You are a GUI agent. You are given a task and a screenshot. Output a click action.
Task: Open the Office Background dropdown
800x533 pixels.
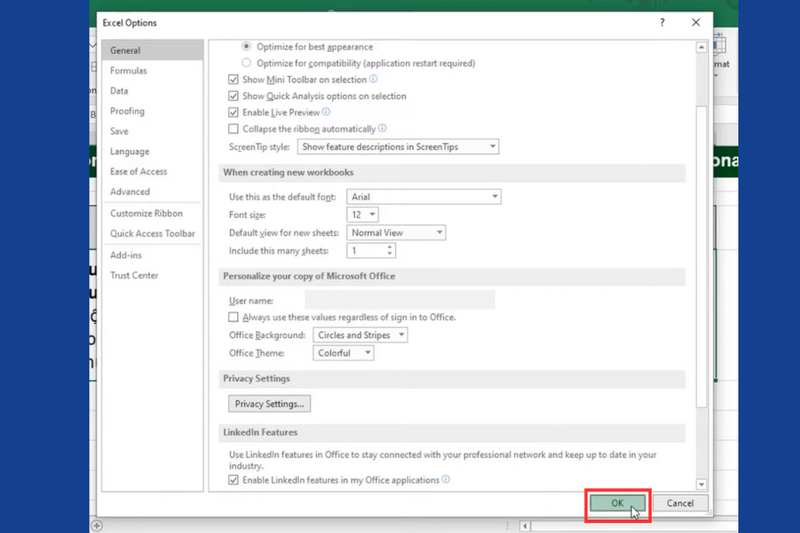tap(360, 335)
